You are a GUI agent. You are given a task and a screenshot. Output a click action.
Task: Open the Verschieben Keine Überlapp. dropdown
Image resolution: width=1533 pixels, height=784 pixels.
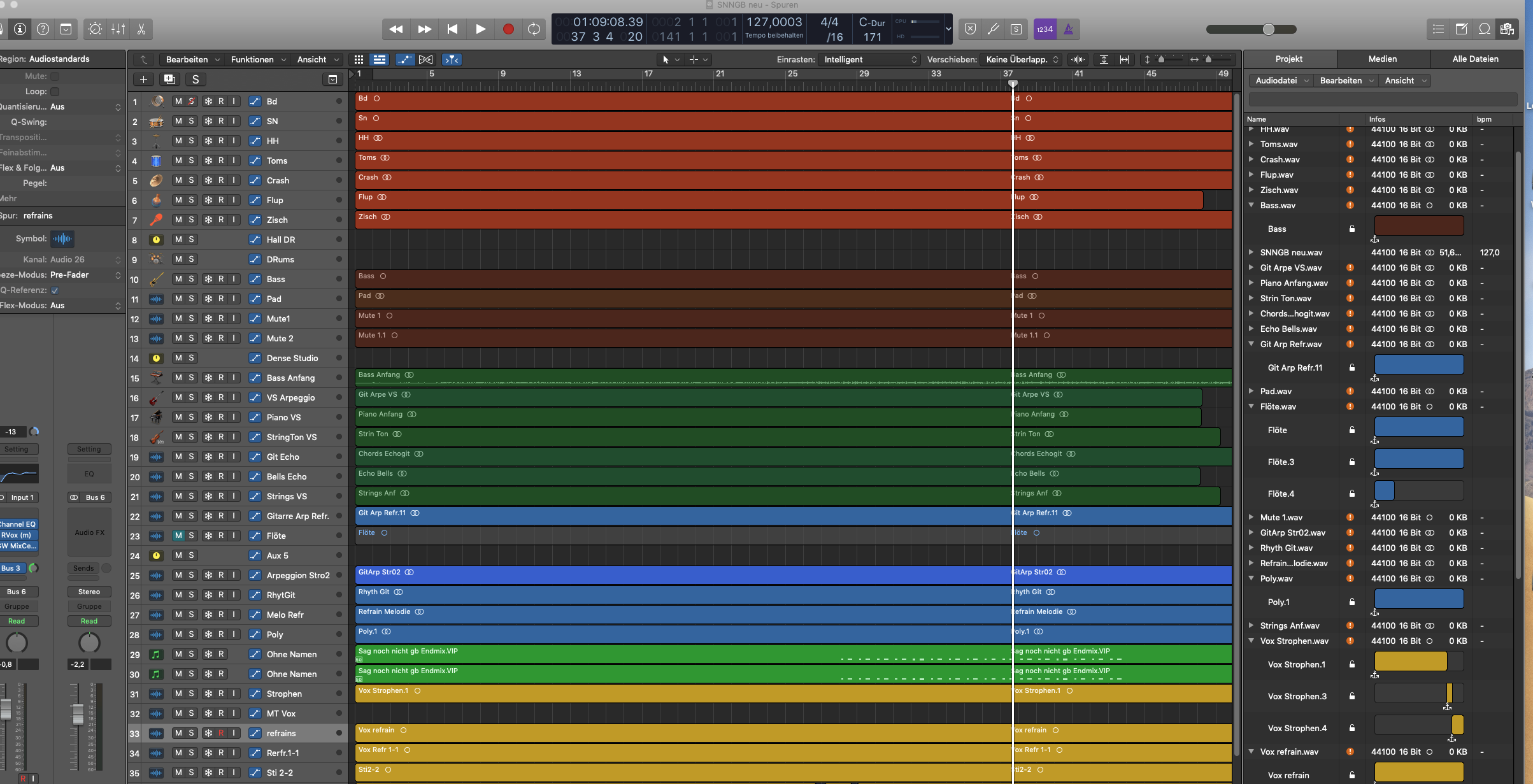1021,59
